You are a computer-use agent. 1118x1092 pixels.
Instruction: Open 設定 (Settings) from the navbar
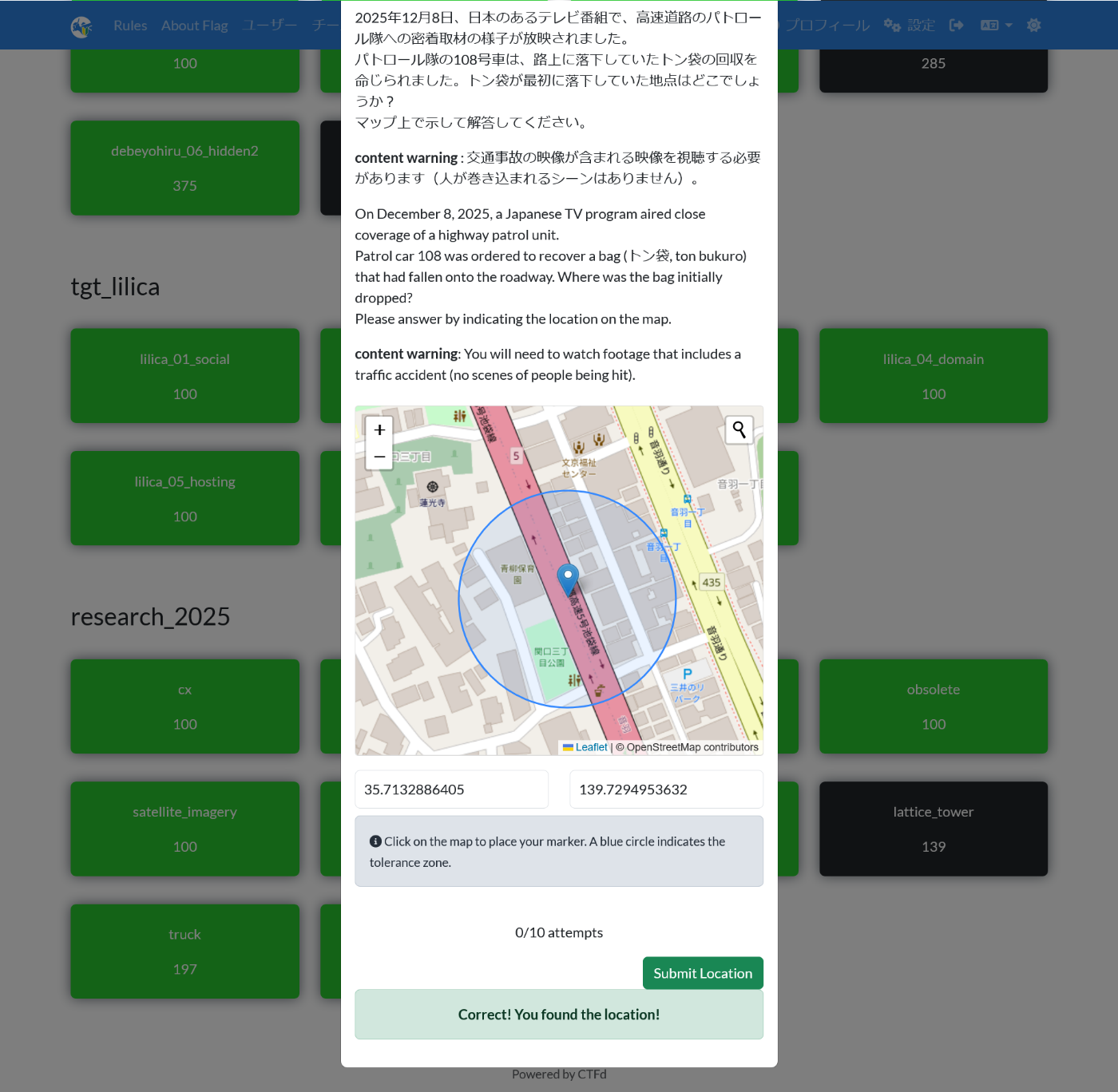(x=910, y=26)
